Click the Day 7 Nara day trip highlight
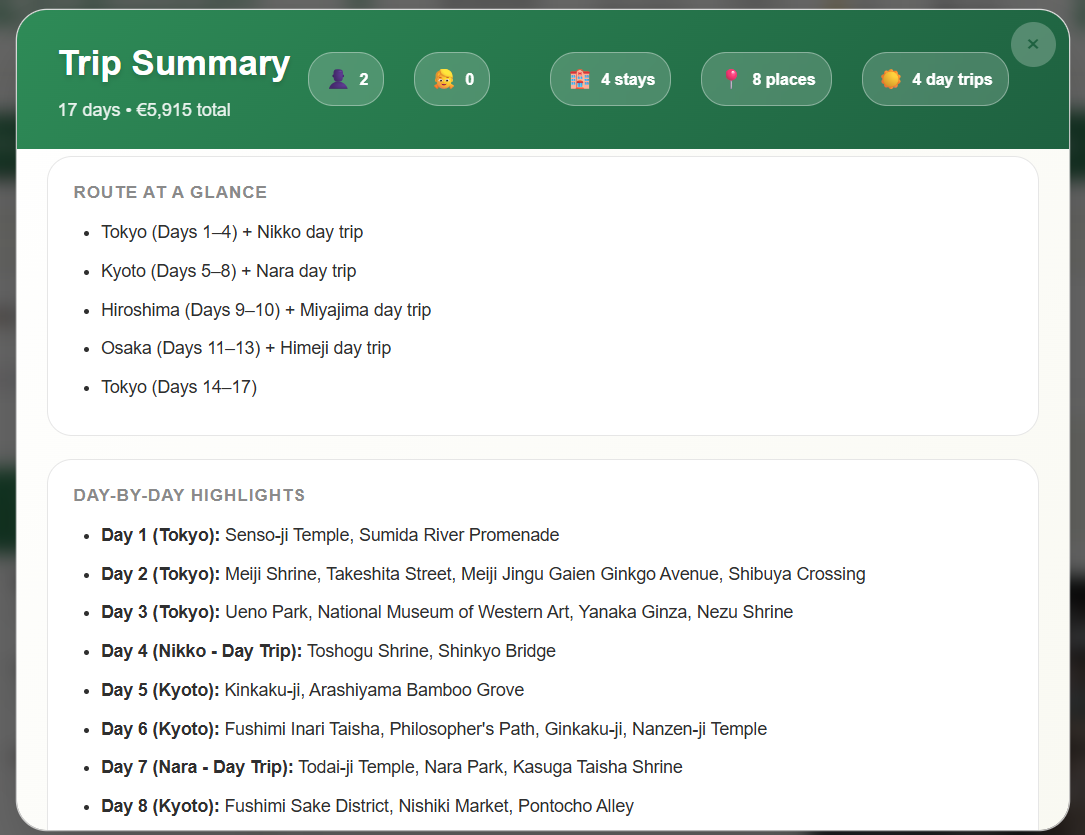Image resolution: width=1085 pixels, height=835 pixels. (x=391, y=767)
